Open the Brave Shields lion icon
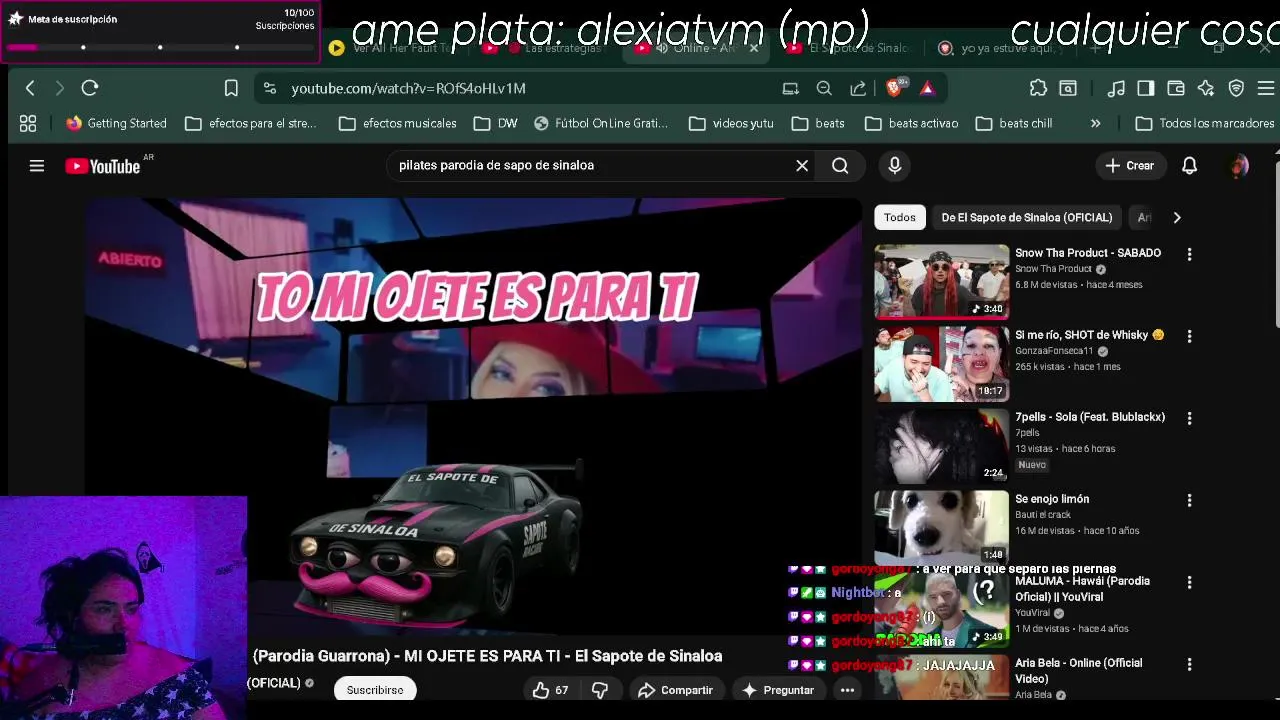The width and height of the screenshot is (1280, 720). tap(896, 88)
